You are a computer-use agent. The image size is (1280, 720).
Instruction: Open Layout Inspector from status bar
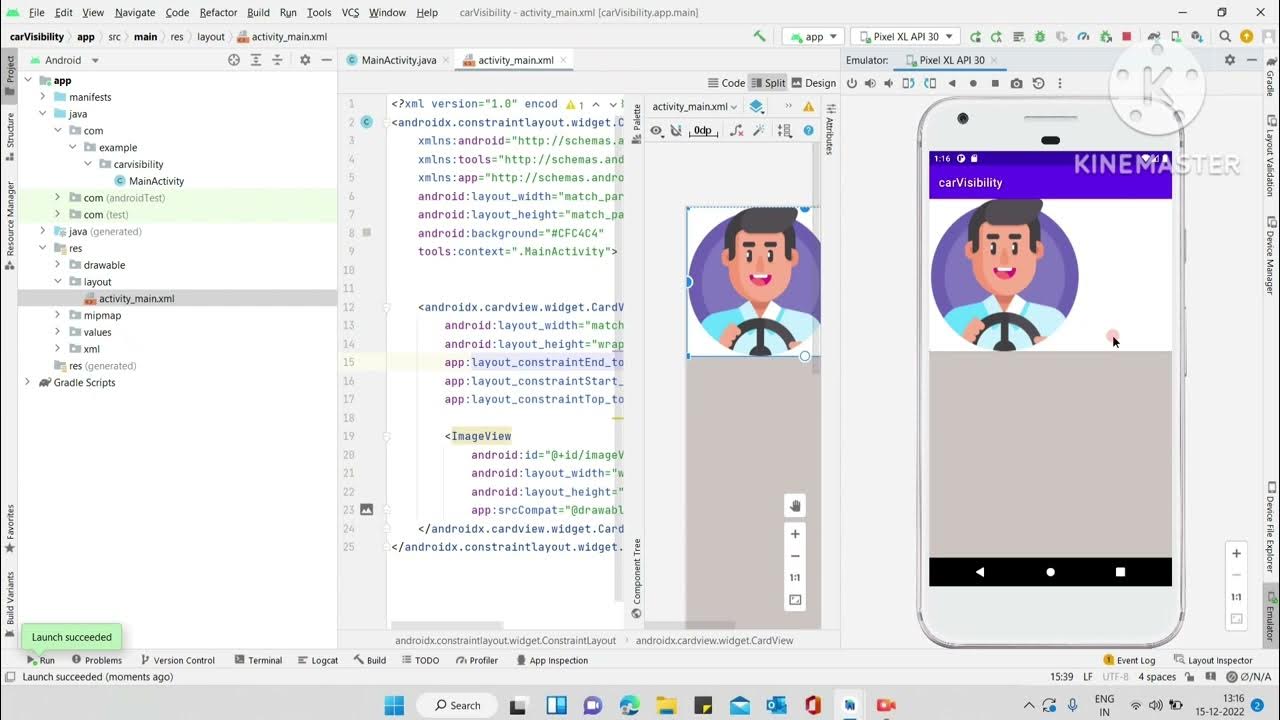point(1213,660)
